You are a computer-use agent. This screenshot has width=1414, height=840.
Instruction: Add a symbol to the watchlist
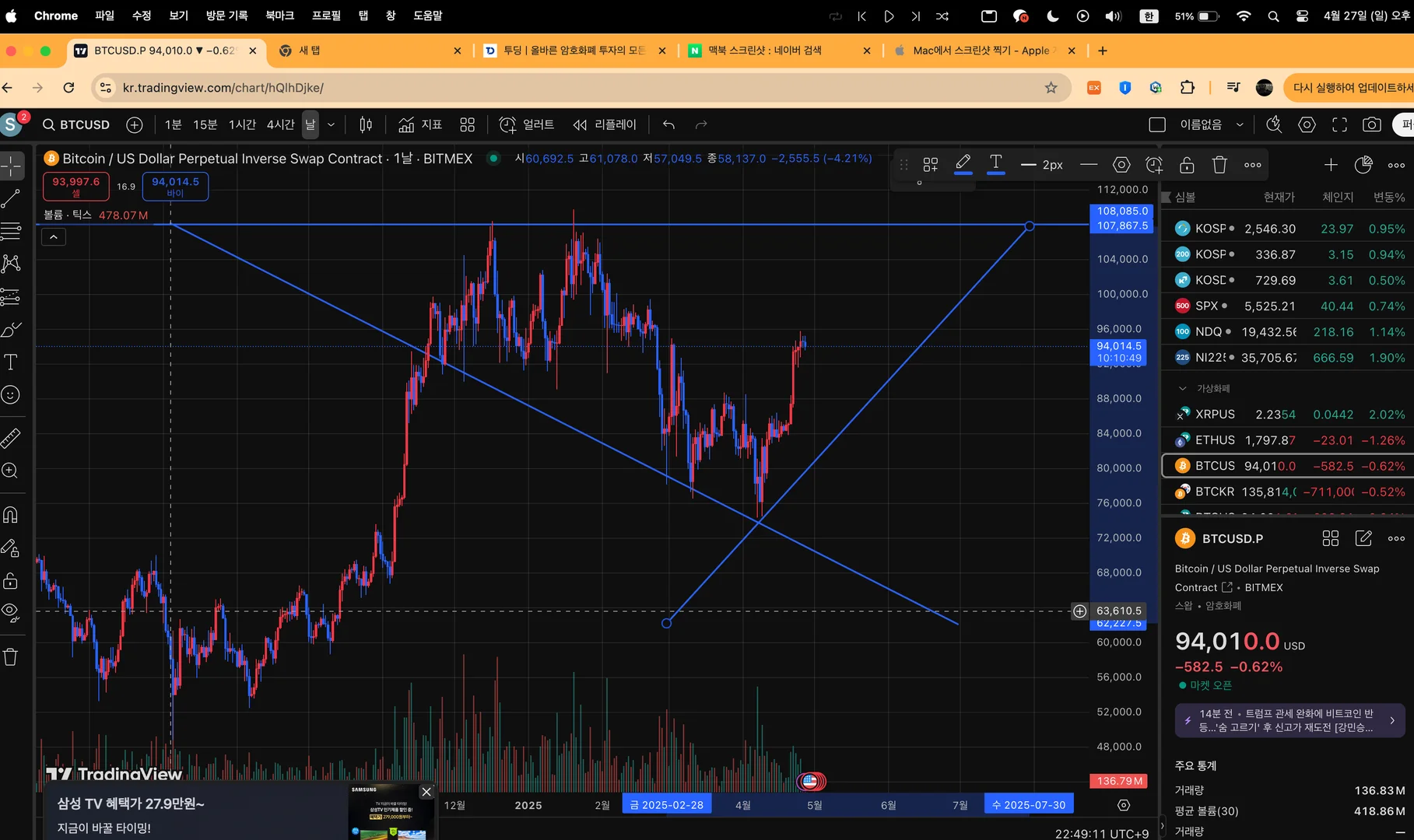pos(1331,165)
